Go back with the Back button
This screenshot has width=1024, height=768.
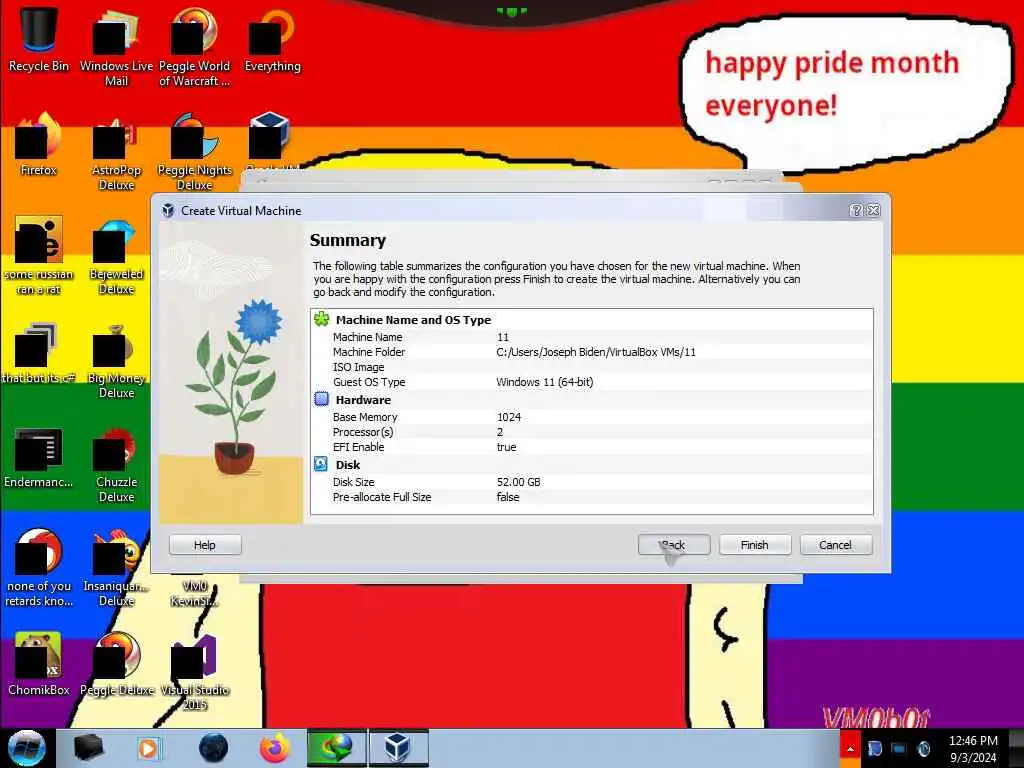click(x=674, y=545)
